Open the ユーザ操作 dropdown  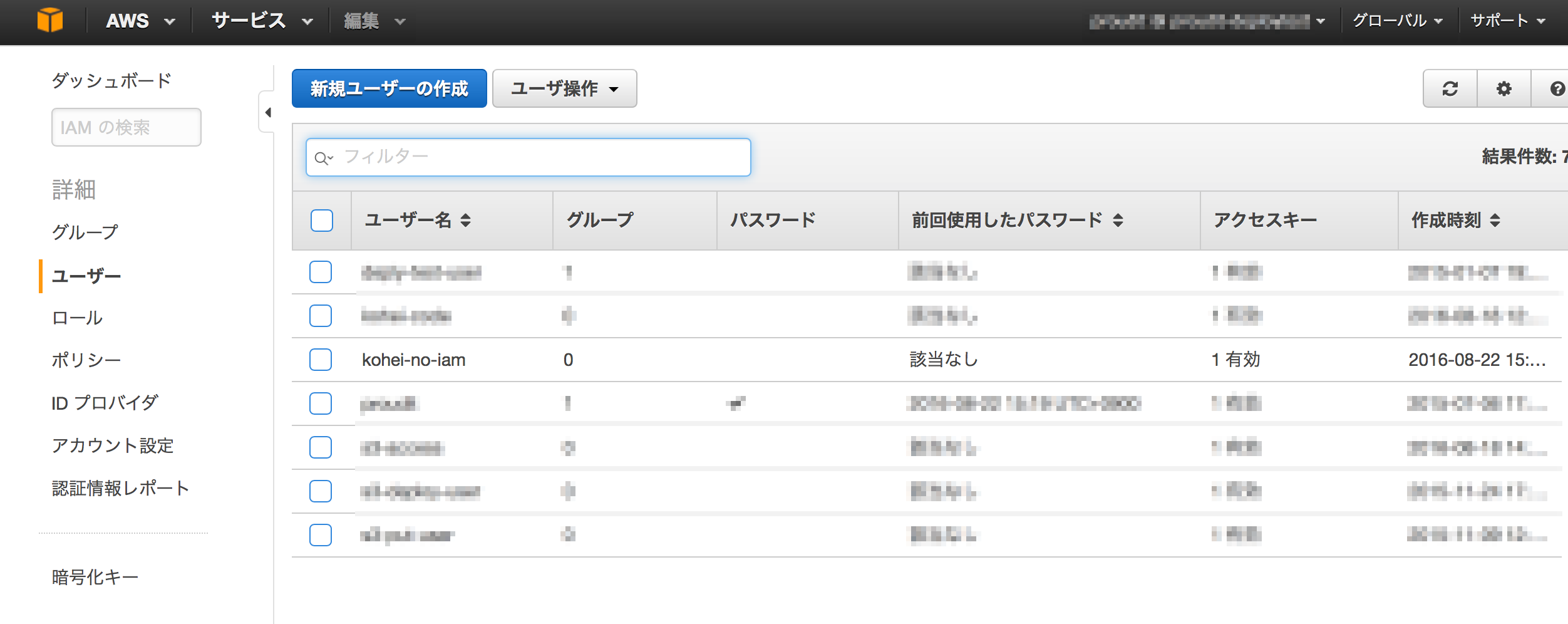pos(563,88)
